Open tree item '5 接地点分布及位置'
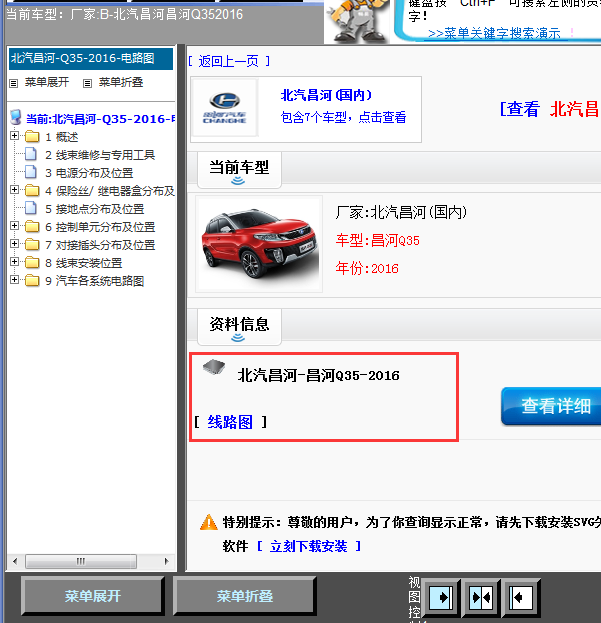This screenshot has width=601, height=623. (x=95, y=209)
